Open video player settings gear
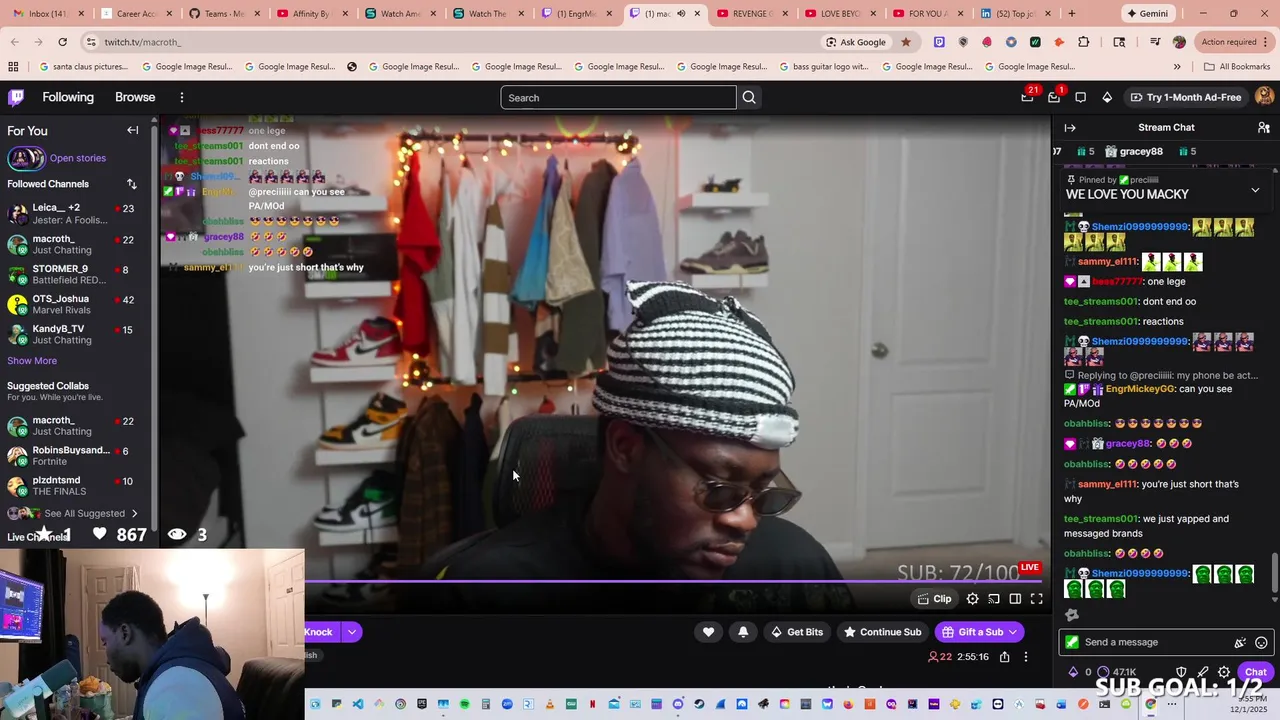Image resolution: width=1280 pixels, height=720 pixels. (972, 599)
